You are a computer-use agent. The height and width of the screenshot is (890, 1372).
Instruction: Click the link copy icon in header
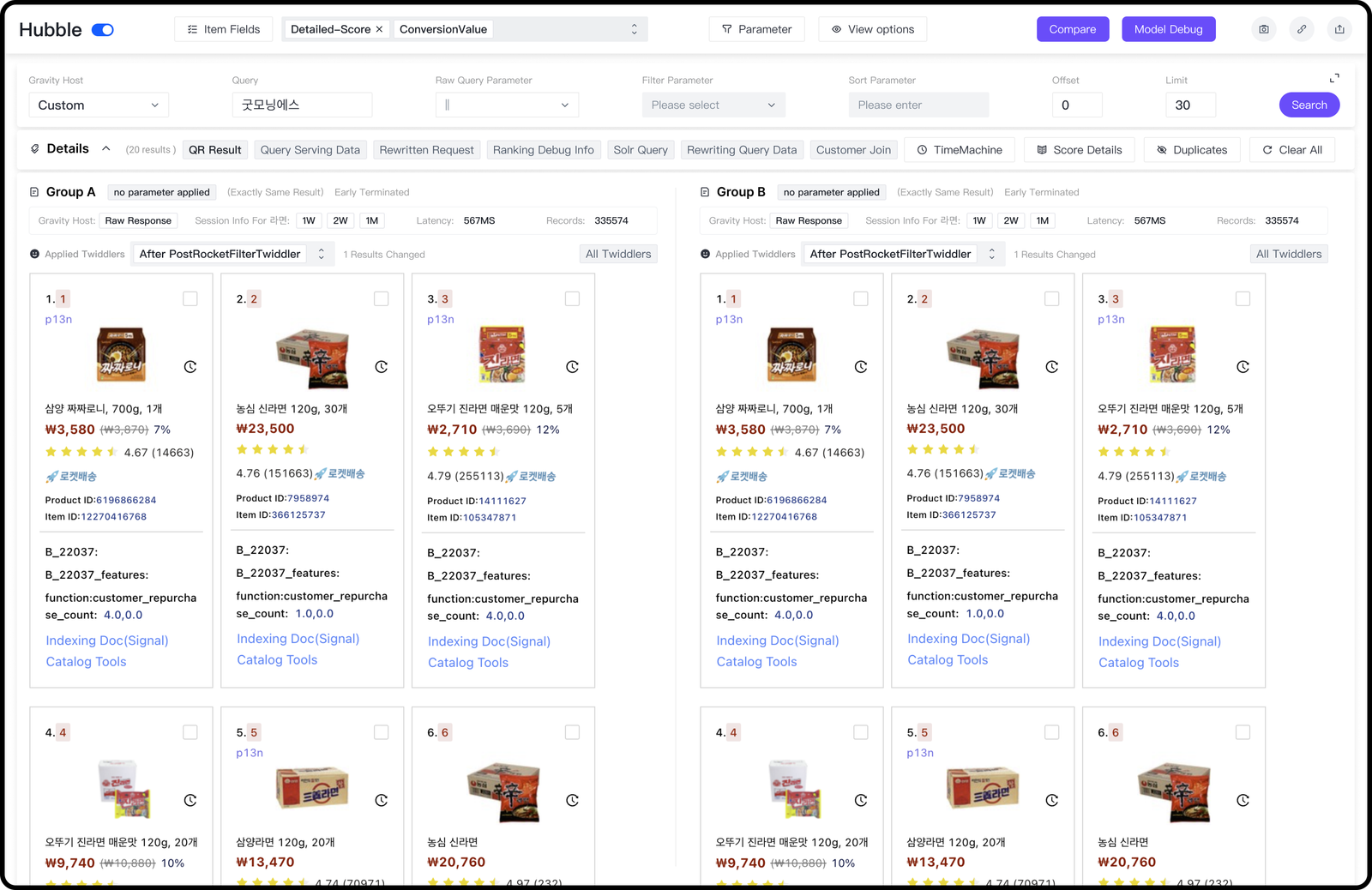pos(1302,29)
